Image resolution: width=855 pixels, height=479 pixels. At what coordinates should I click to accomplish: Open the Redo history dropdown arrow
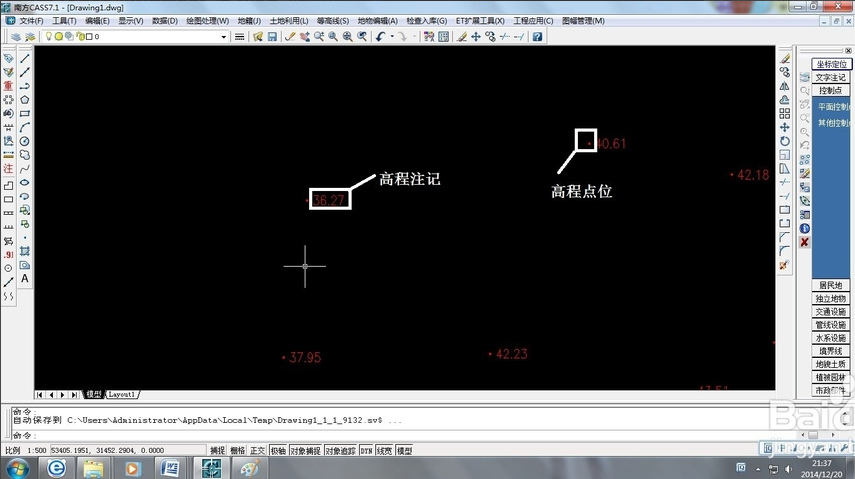414,37
